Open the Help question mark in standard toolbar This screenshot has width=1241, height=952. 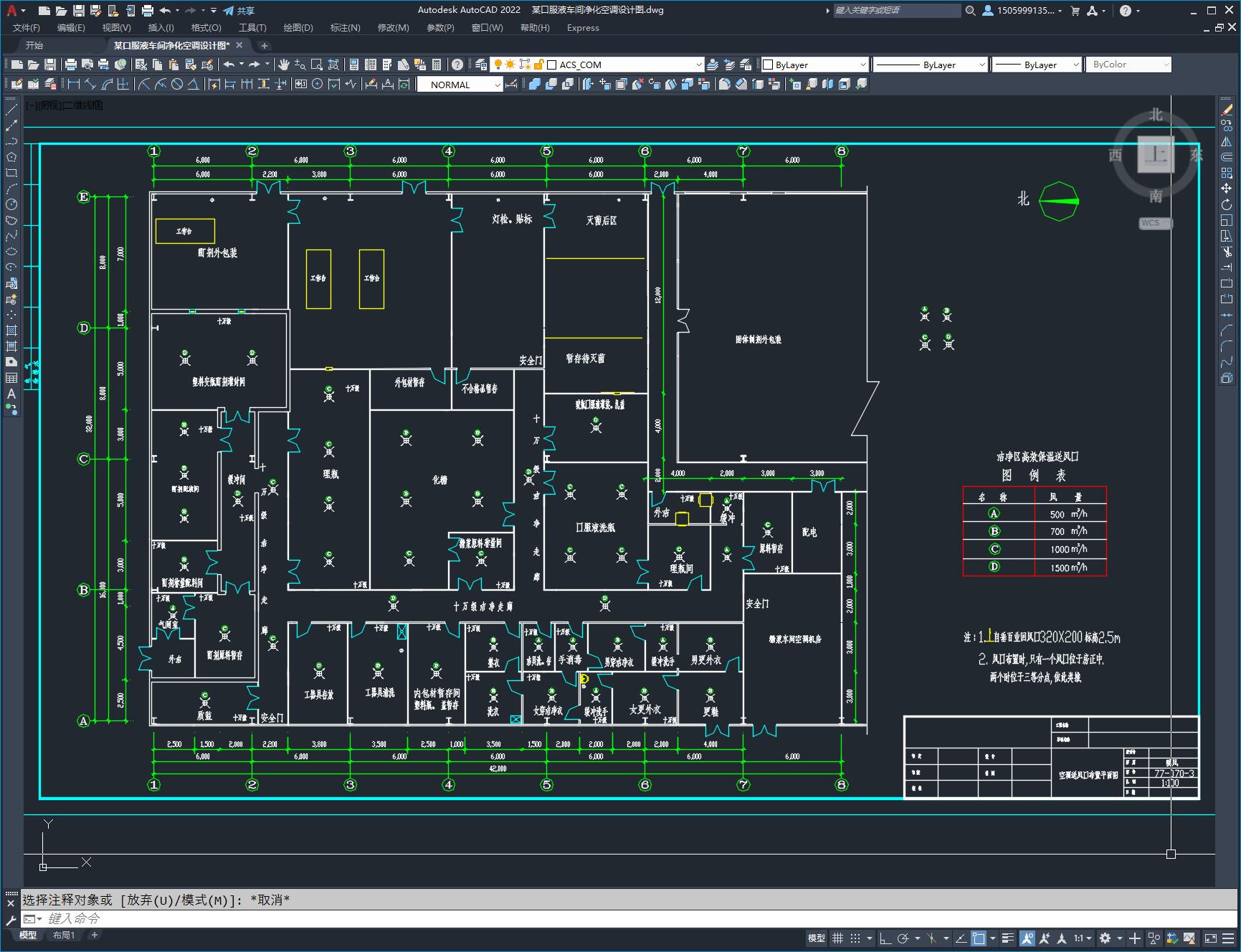click(x=457, y=65)
